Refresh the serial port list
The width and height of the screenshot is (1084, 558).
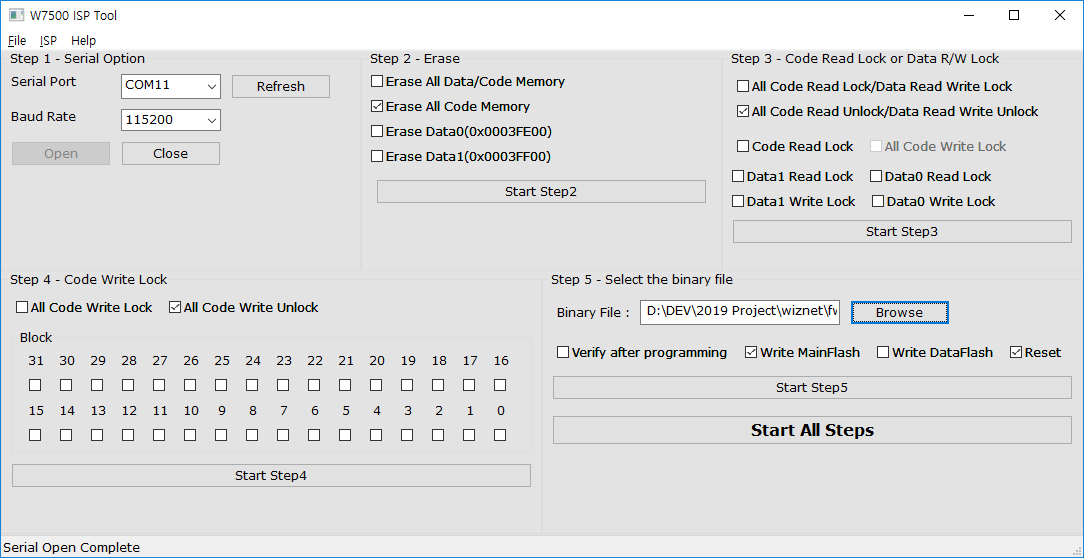[x=281, y=86]
